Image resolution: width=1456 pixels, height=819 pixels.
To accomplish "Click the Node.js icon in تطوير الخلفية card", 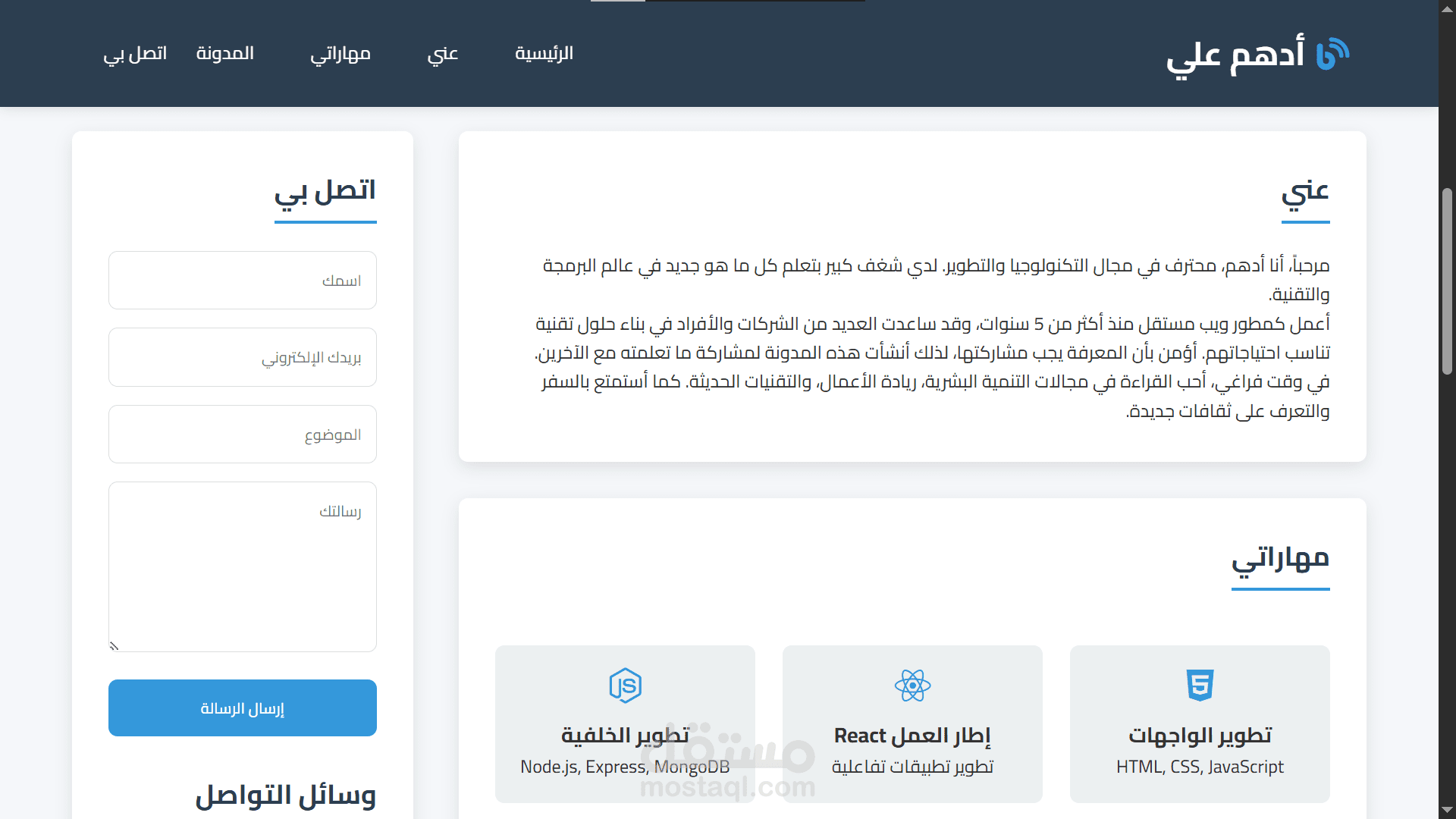I will (625, 685).
